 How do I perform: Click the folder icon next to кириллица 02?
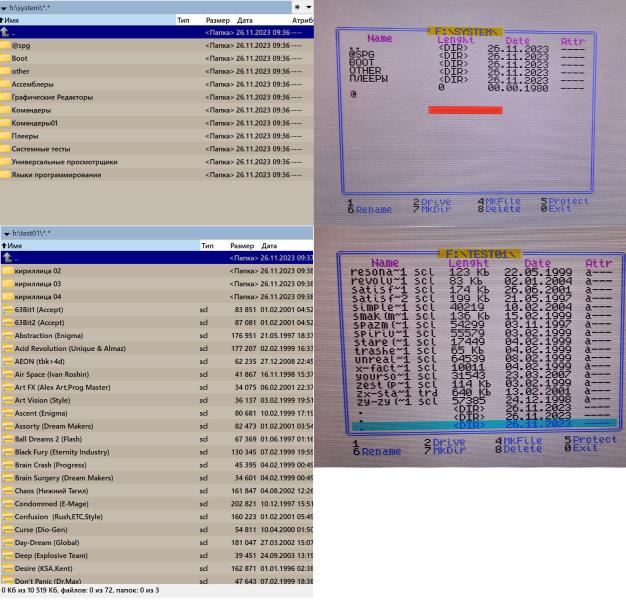click(x=7, y=270)
